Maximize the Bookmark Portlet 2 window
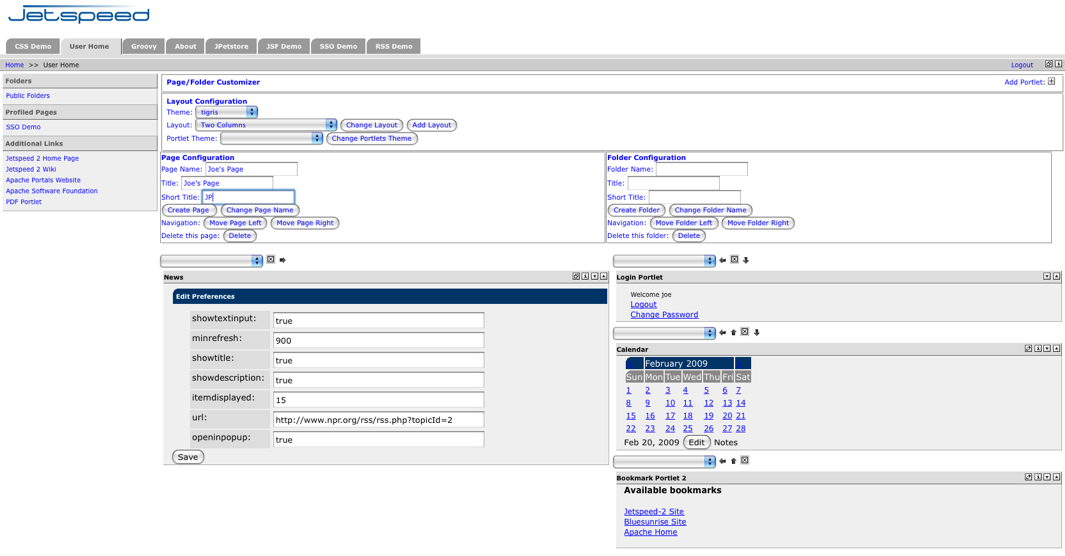The image size is (1065, 556). [x=1056, y=478]
